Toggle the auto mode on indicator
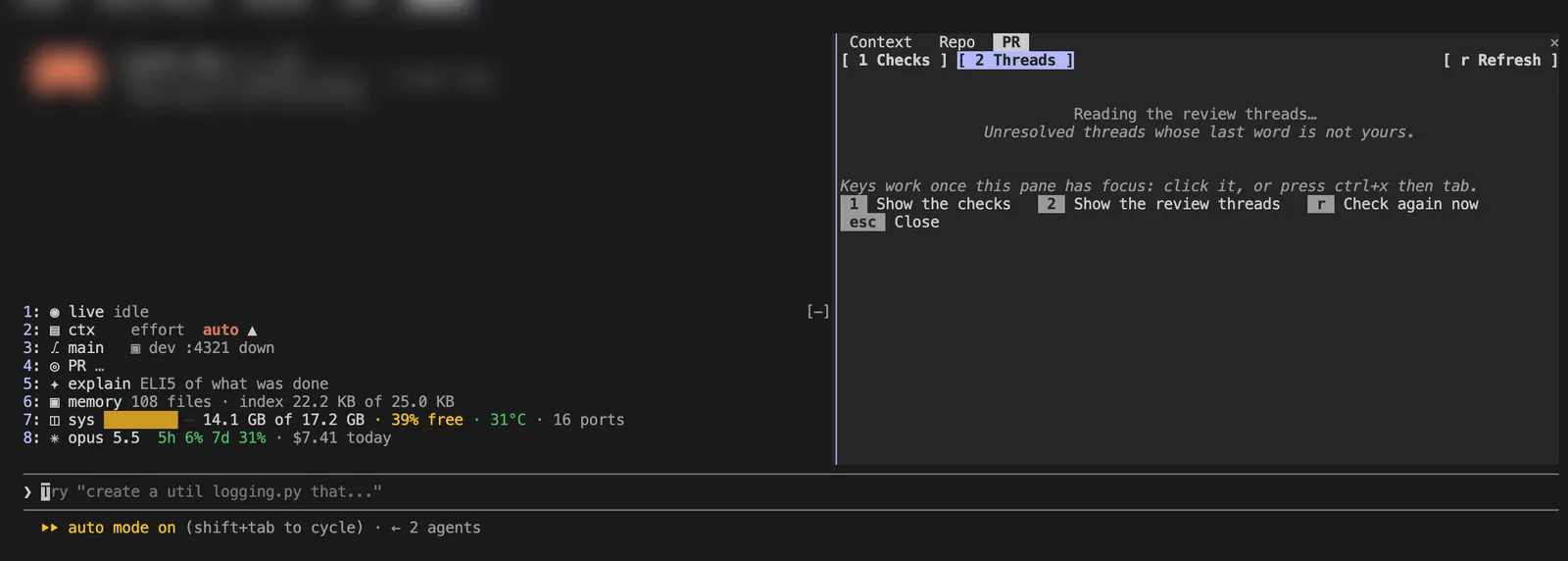Viewport: 1568px width, 561px height. tap(122, 528)
